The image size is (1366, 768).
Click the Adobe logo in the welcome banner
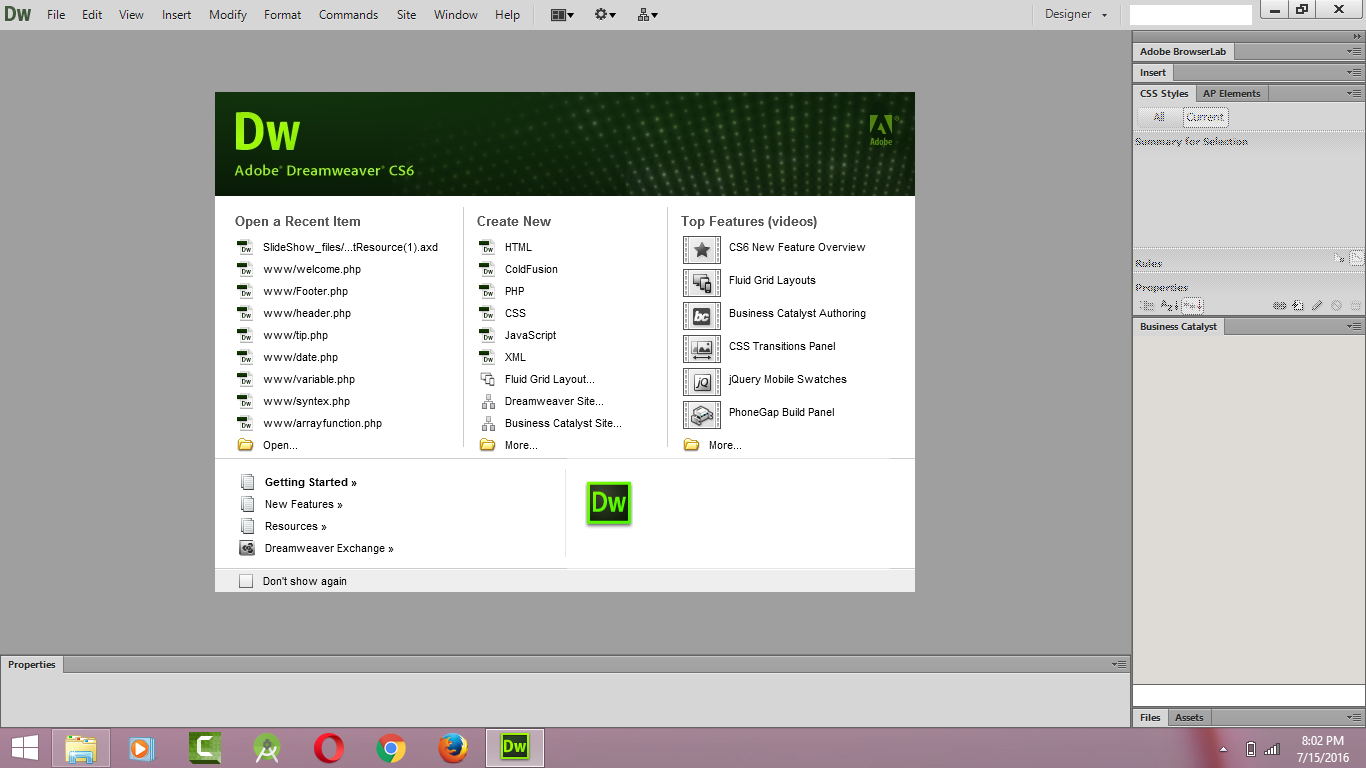880,130
